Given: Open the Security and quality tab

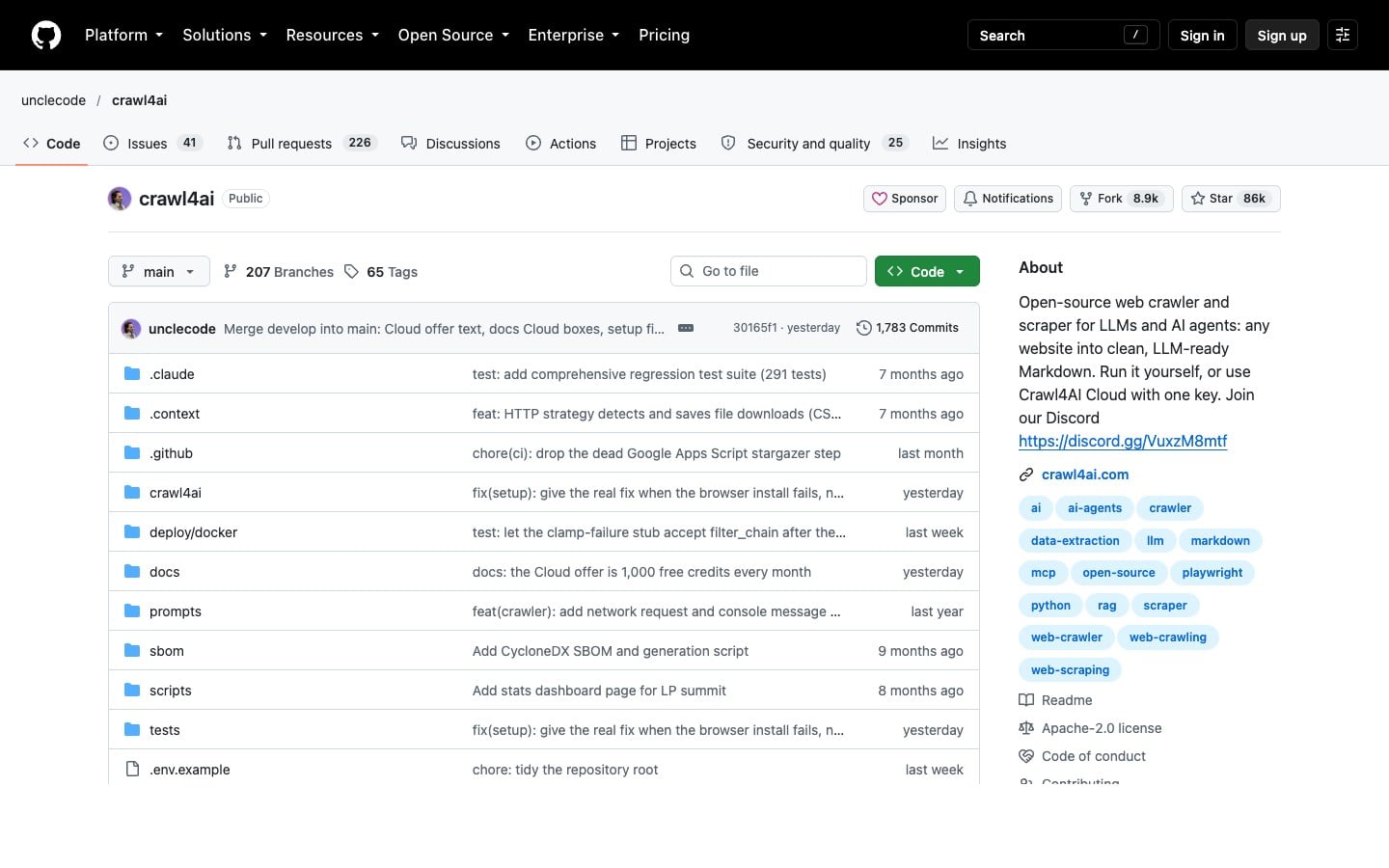Looking at the screenshot, I should point(815,143).
